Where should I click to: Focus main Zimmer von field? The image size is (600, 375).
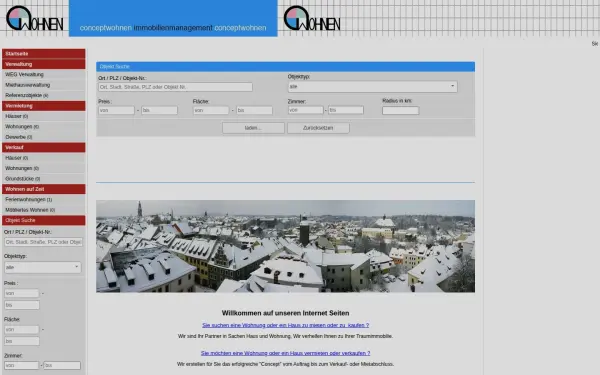point(306,110)
